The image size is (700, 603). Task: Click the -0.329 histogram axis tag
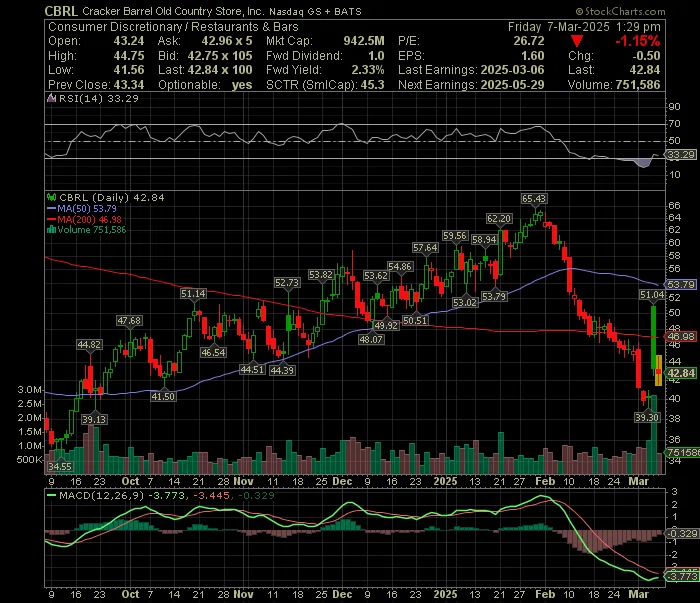tap(682, 533)
